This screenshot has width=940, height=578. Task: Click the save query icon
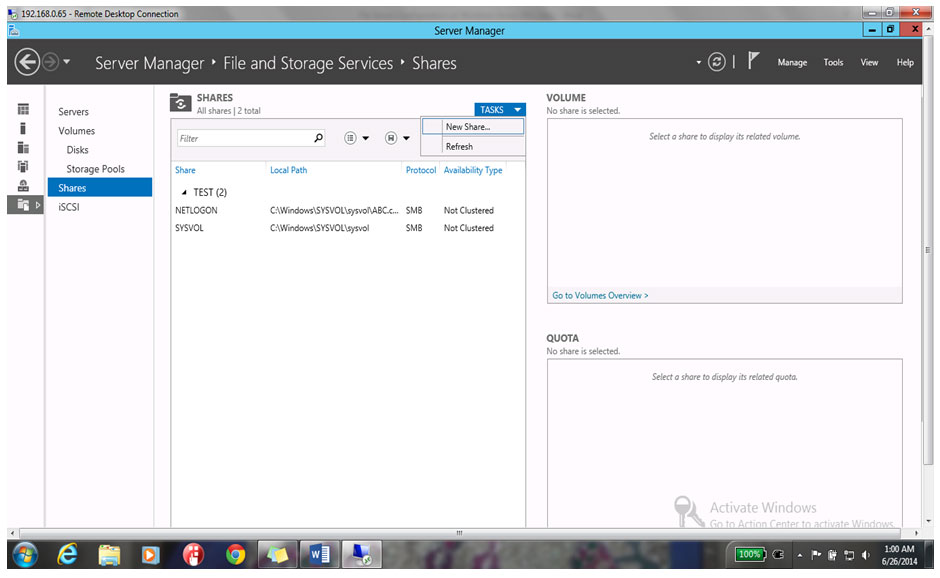(391, 138)
